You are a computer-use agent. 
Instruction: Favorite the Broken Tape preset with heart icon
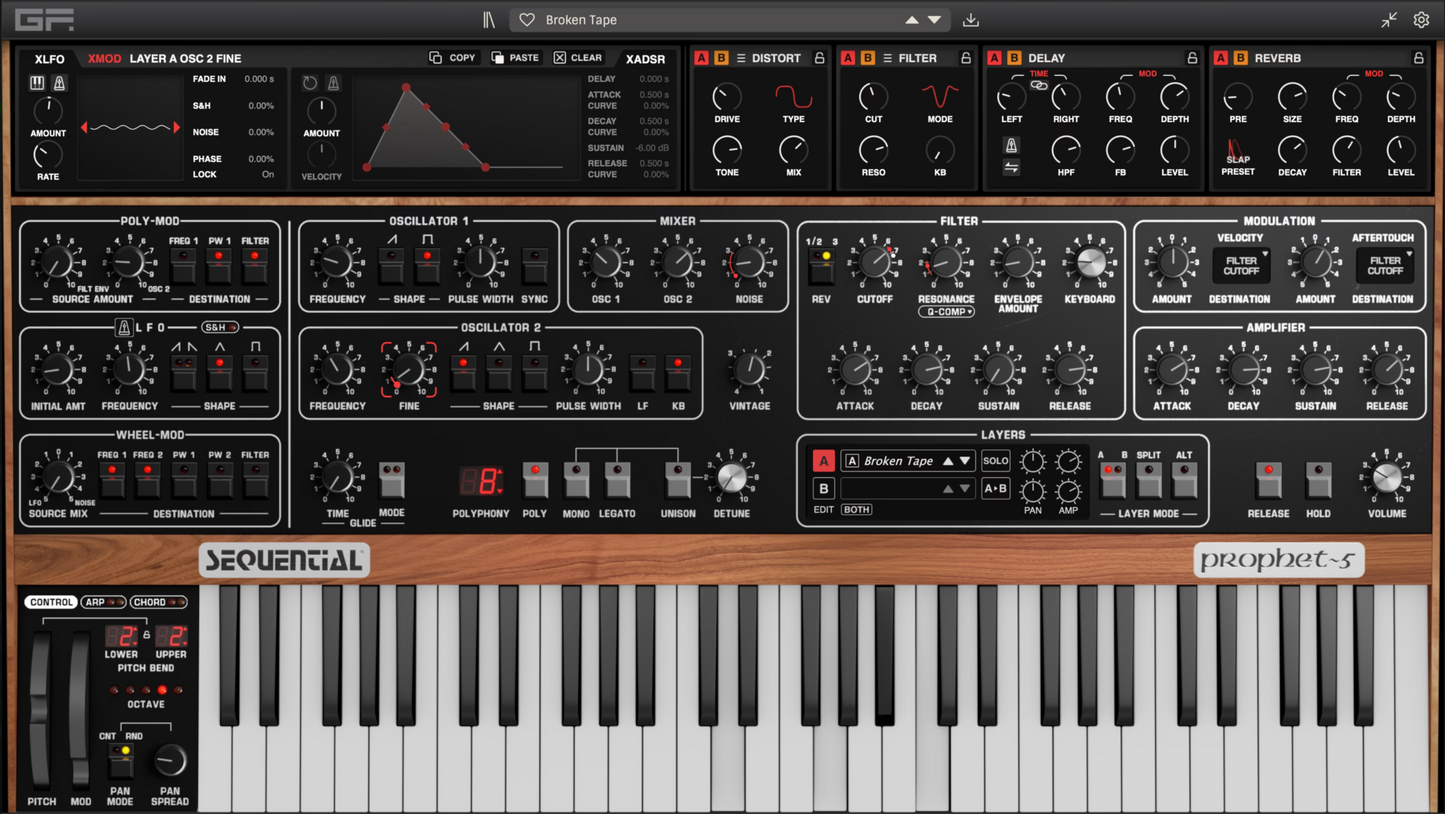(x=527, y=20)
